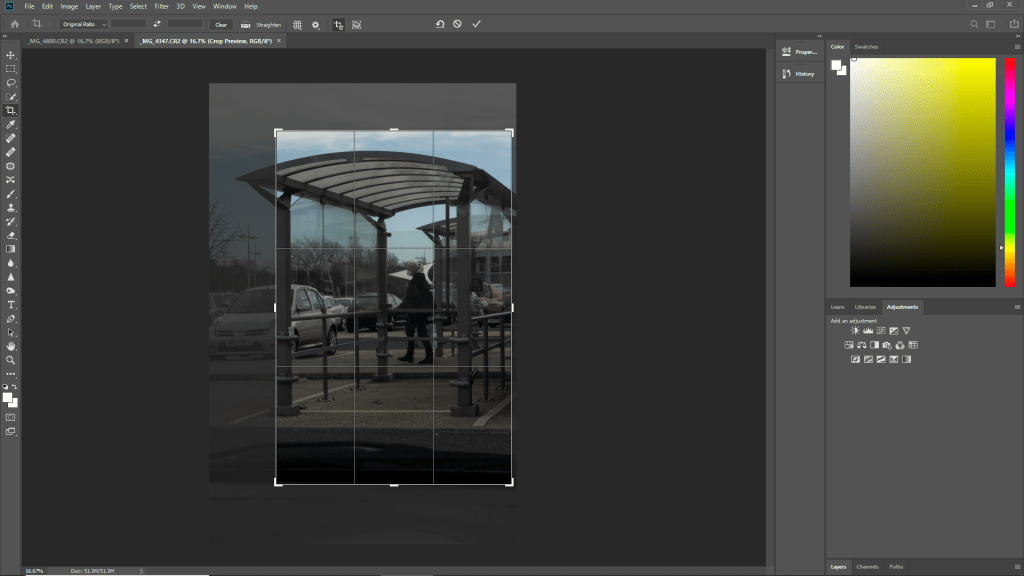This screenshot has width=1024, height=576.
Task: Select the Hand tool
Action: [x=11, y=346]
